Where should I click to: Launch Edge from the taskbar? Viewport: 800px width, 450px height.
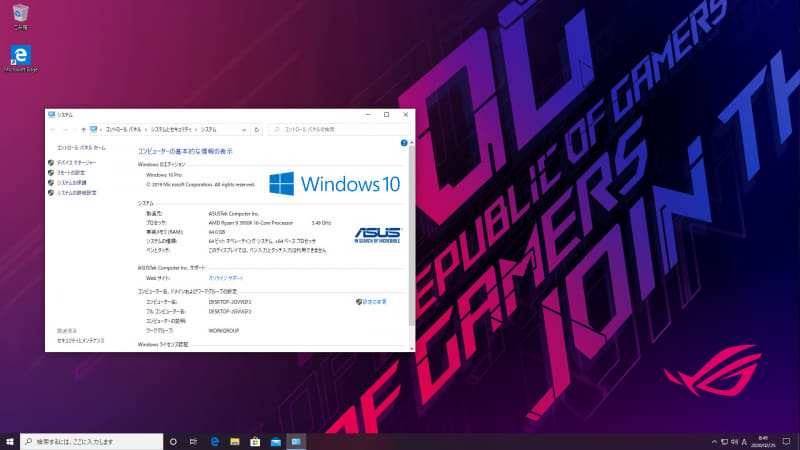tap(215, 441)
